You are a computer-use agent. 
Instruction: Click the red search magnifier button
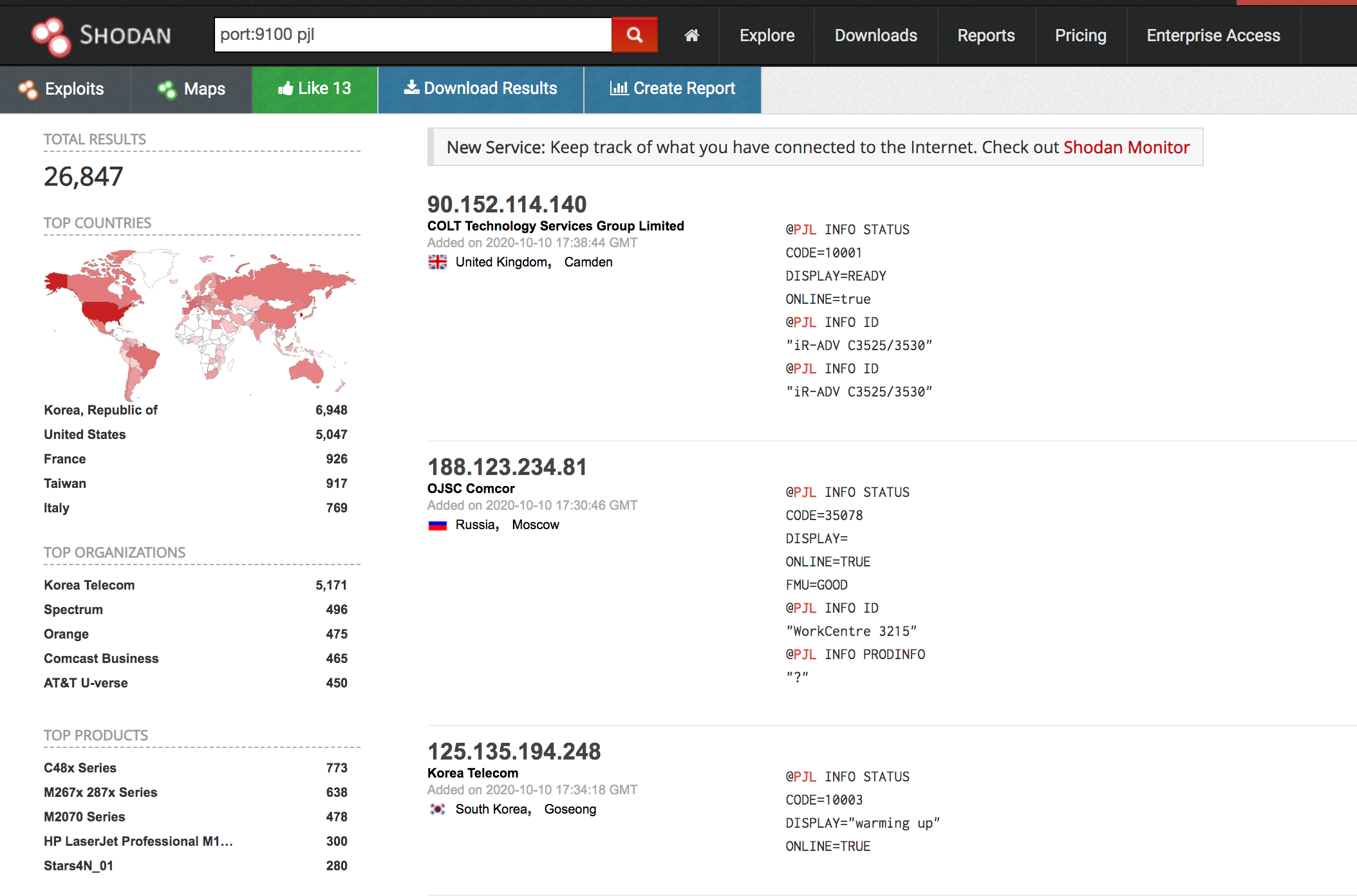point(634,35)
